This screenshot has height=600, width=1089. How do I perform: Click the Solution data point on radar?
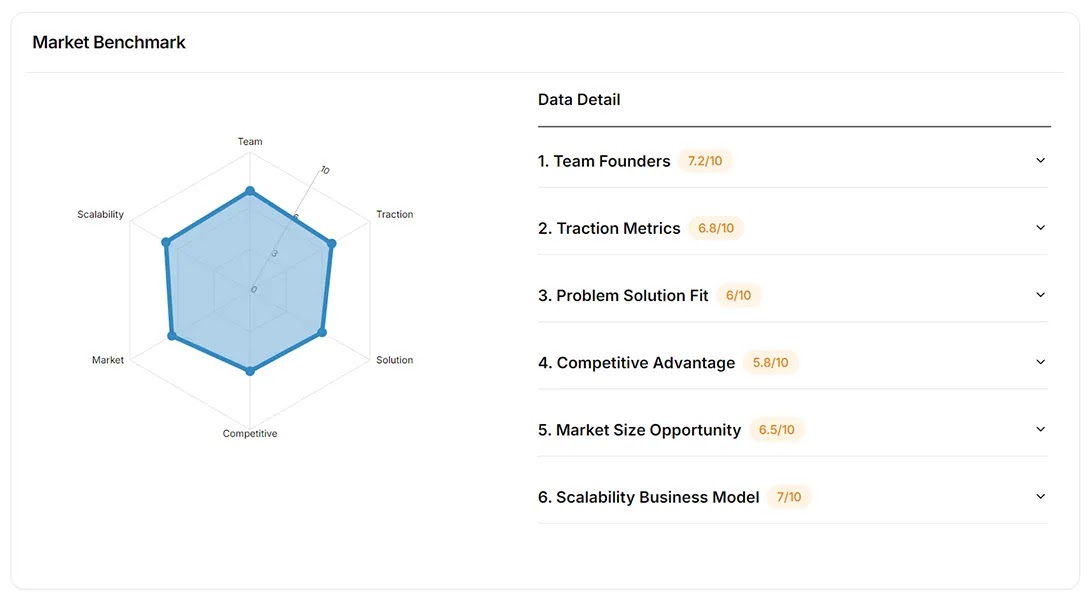(322, 332)
